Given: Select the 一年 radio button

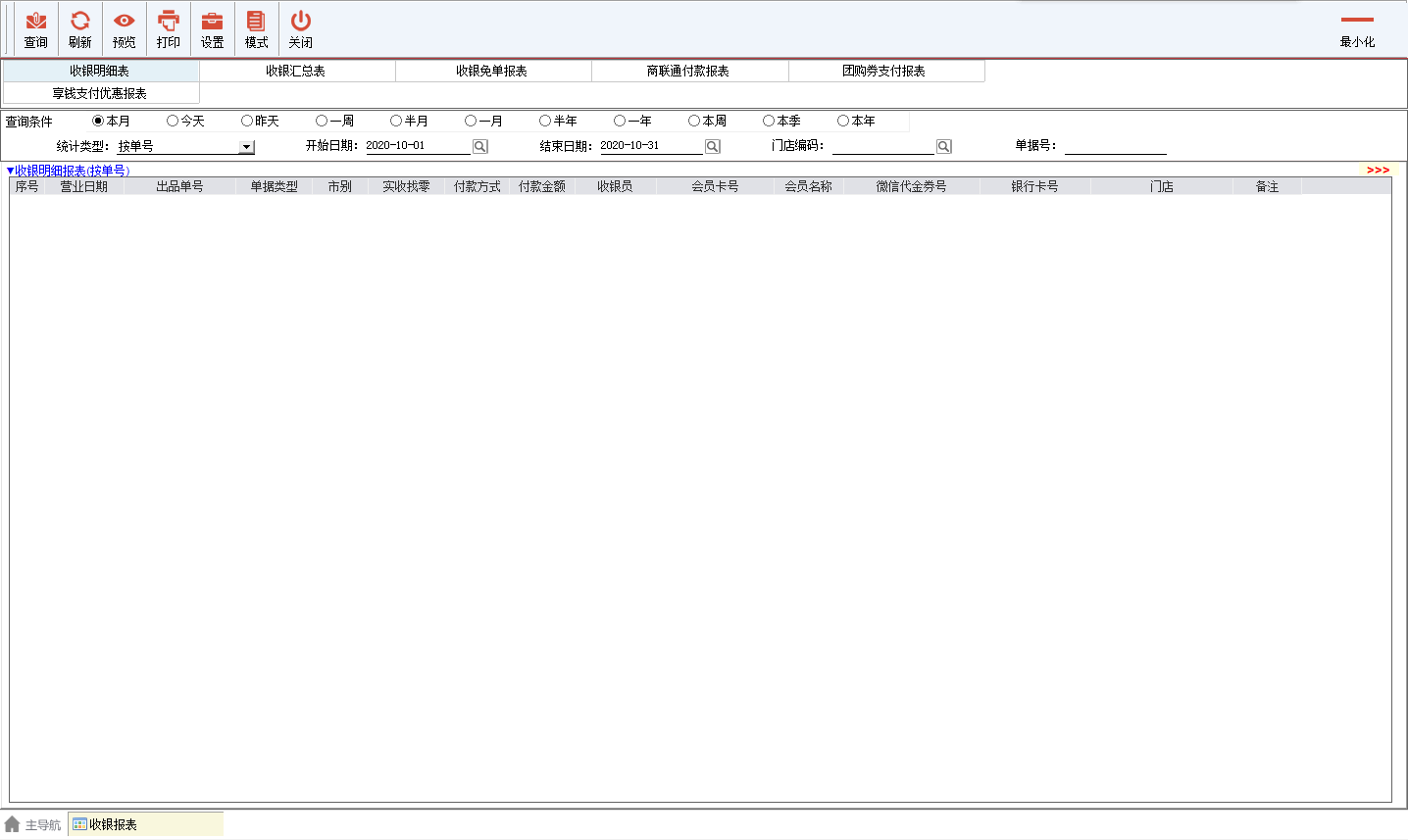Looking at the screenshot, I should [x=620, y=121].
